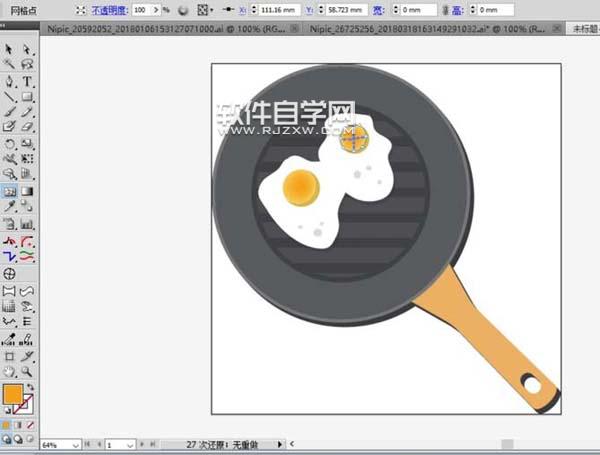Select the Perspective Grid tool
The height and width of the screenshot is (455, 600).
pyautogui.click(x=27, y=174)
